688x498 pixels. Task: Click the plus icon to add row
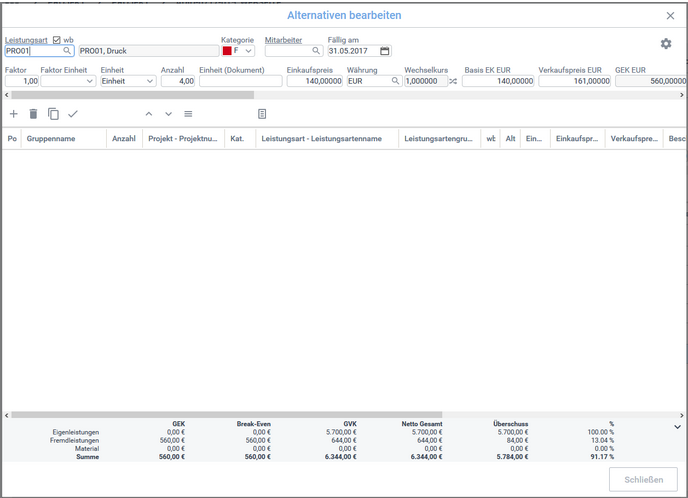pos(14,114)
